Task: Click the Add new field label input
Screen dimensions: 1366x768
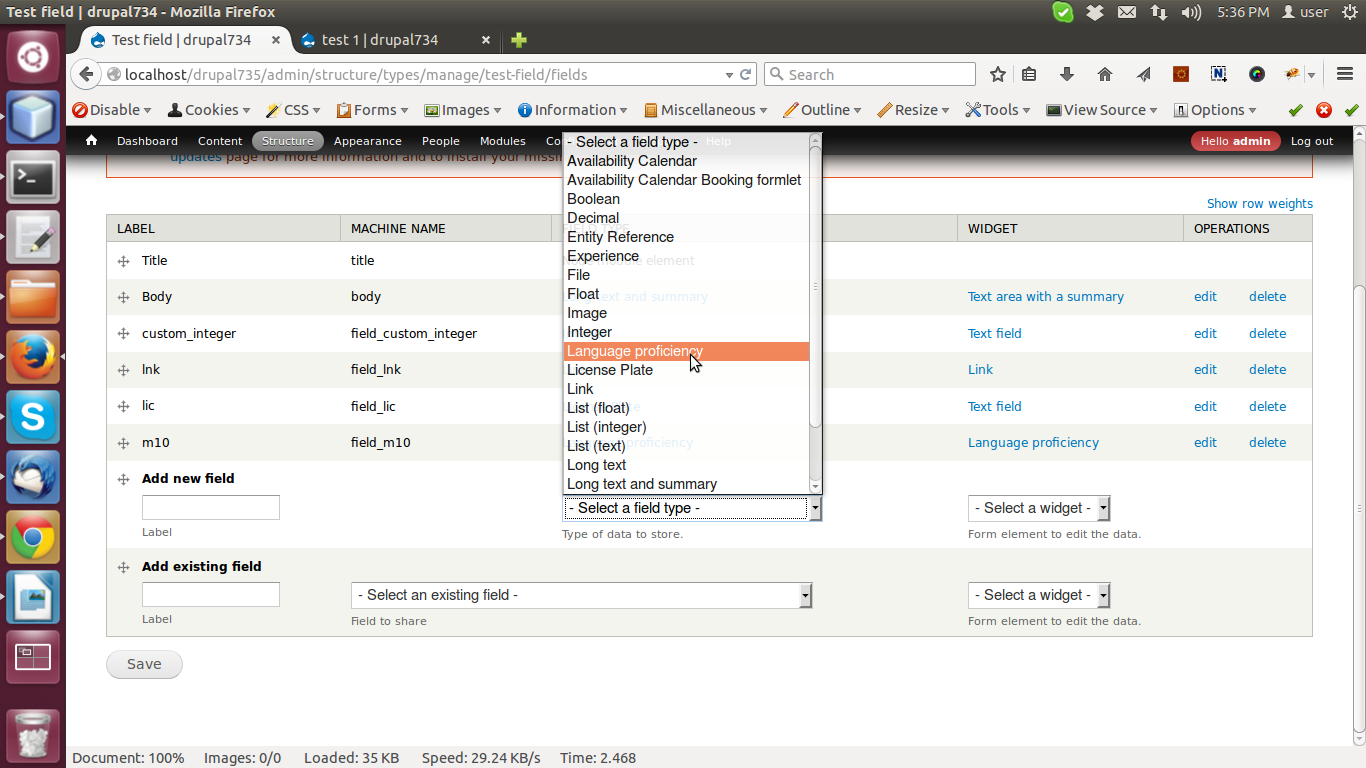Action: [x=211, y=507]
